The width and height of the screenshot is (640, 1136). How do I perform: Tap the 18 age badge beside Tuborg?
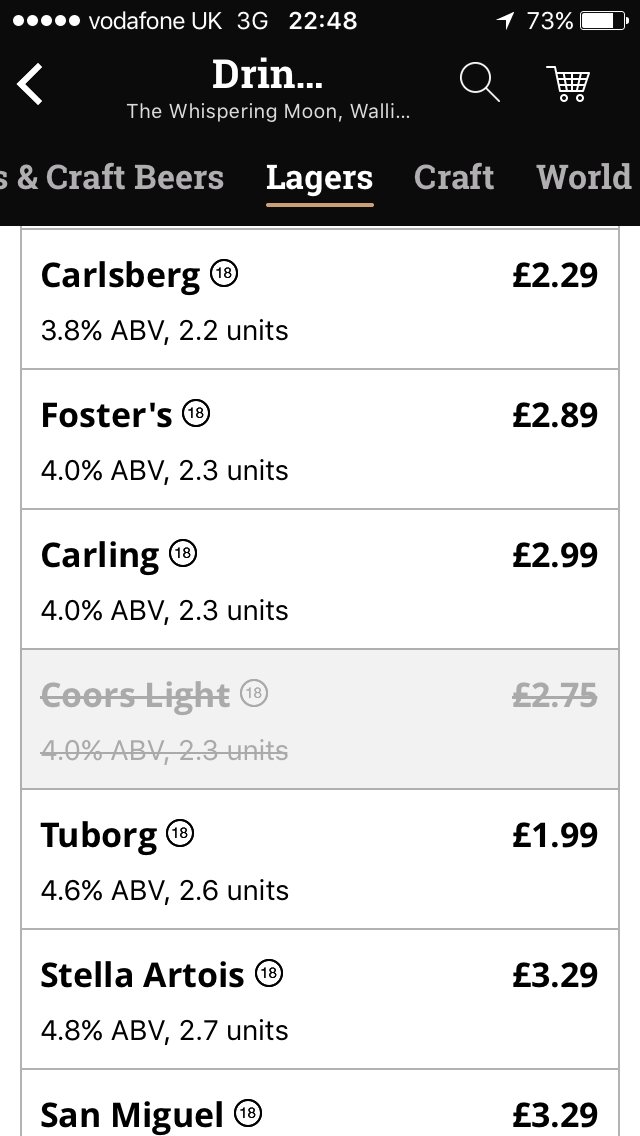(x=180, y=833)
